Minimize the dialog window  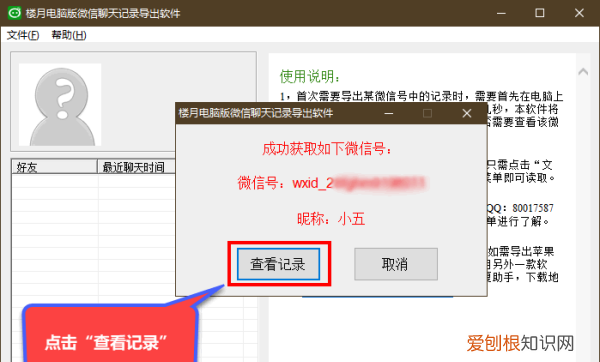389,113
